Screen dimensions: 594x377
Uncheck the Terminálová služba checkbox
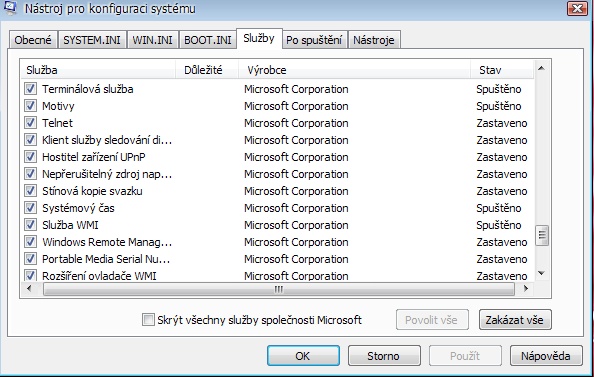(x=30, y=89)
